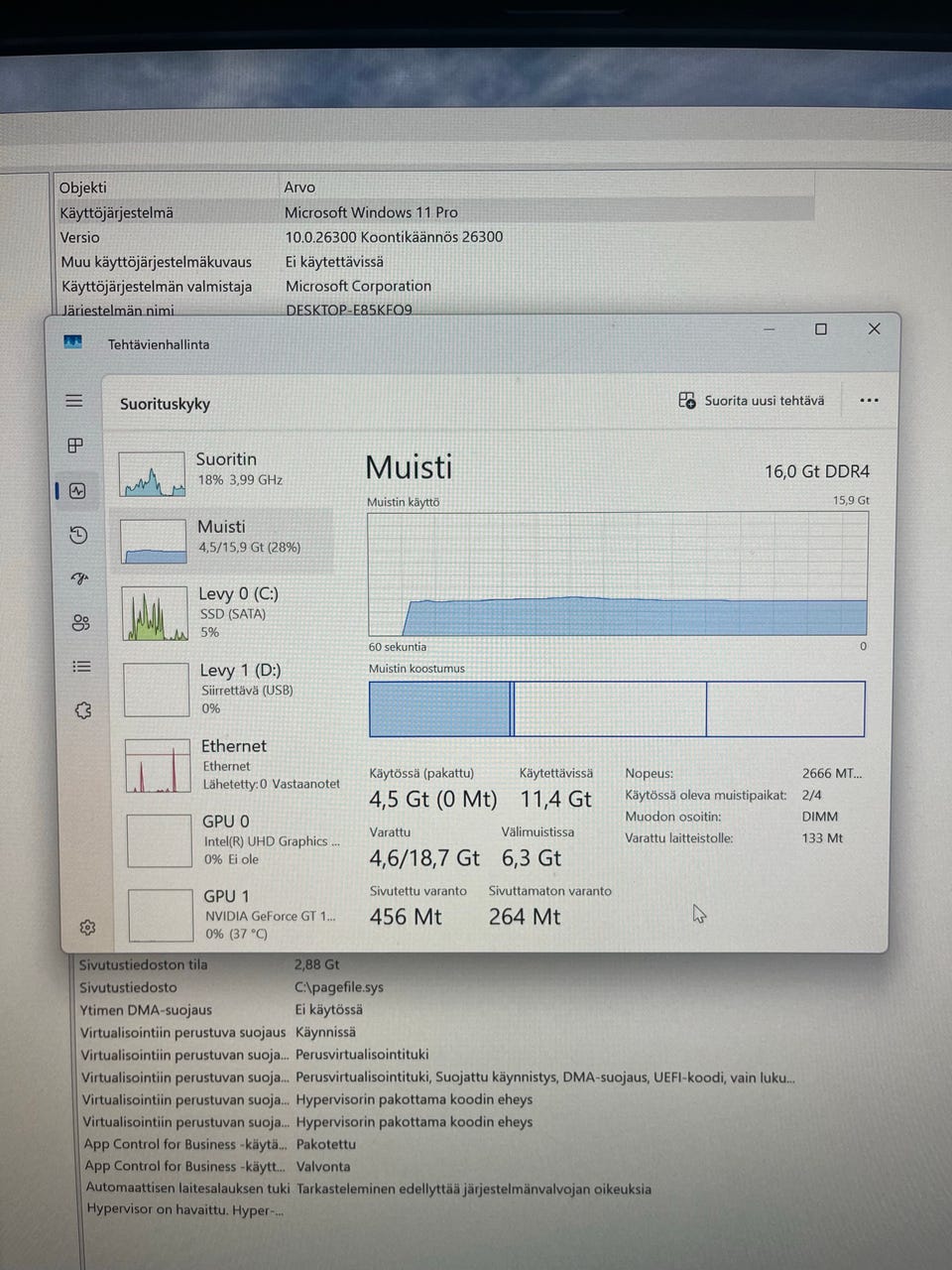
Task: Select the 'Valvonta' value in system info
Action: [323, 1167]
